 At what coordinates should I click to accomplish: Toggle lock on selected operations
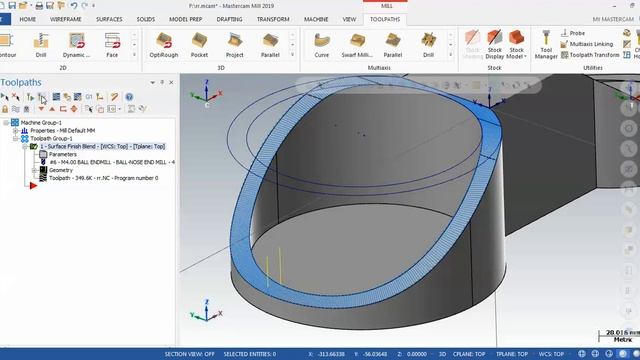pyautogui.click(x=5, y=109)
